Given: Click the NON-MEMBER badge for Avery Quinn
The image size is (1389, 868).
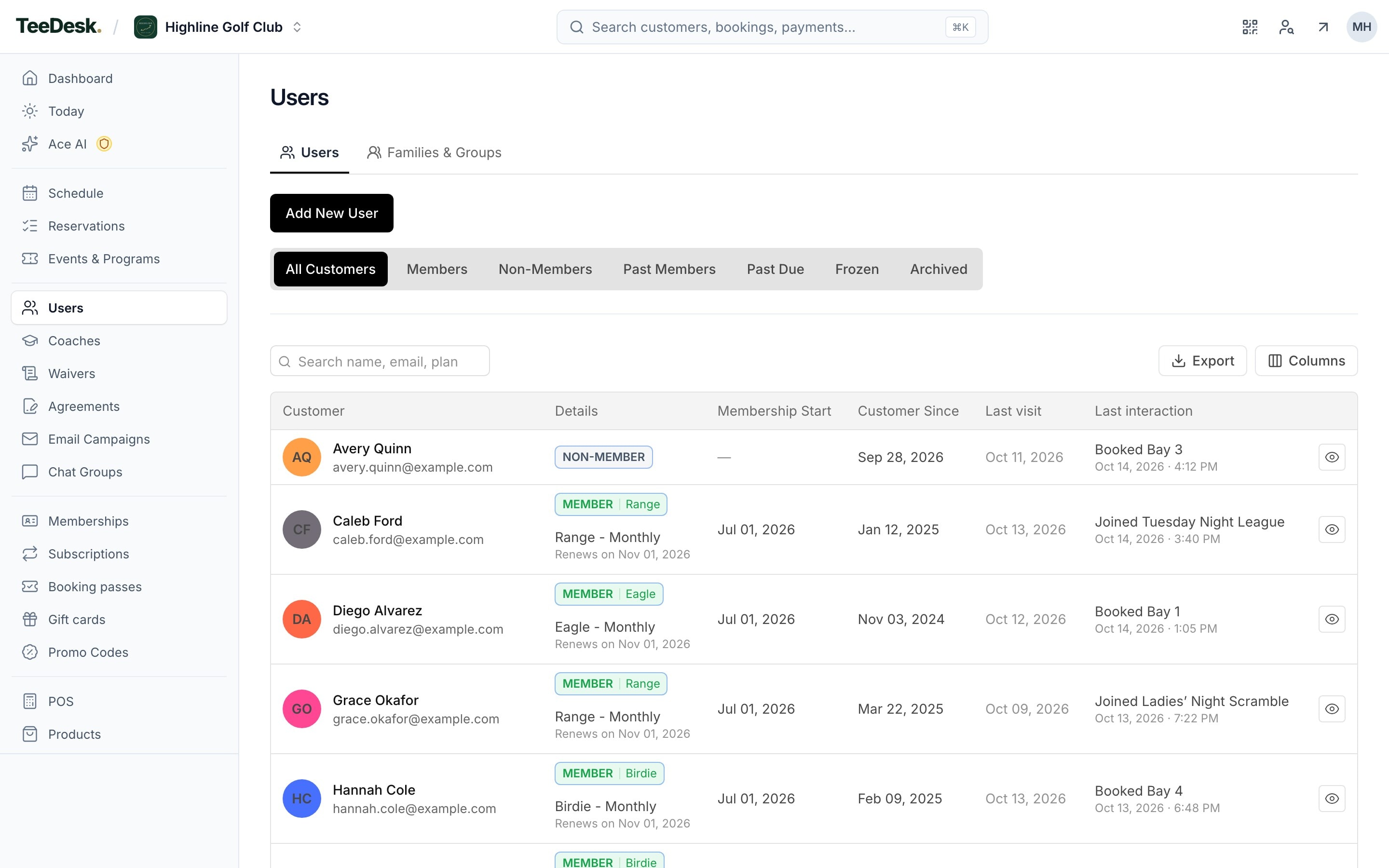Looking at the screenshot, I should pos(603,457).
